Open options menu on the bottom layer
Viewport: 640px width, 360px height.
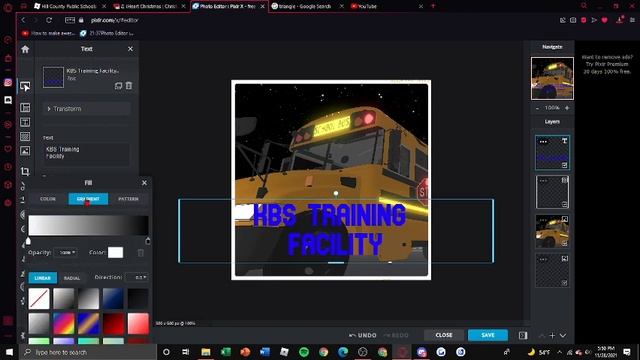pos(543,259)
